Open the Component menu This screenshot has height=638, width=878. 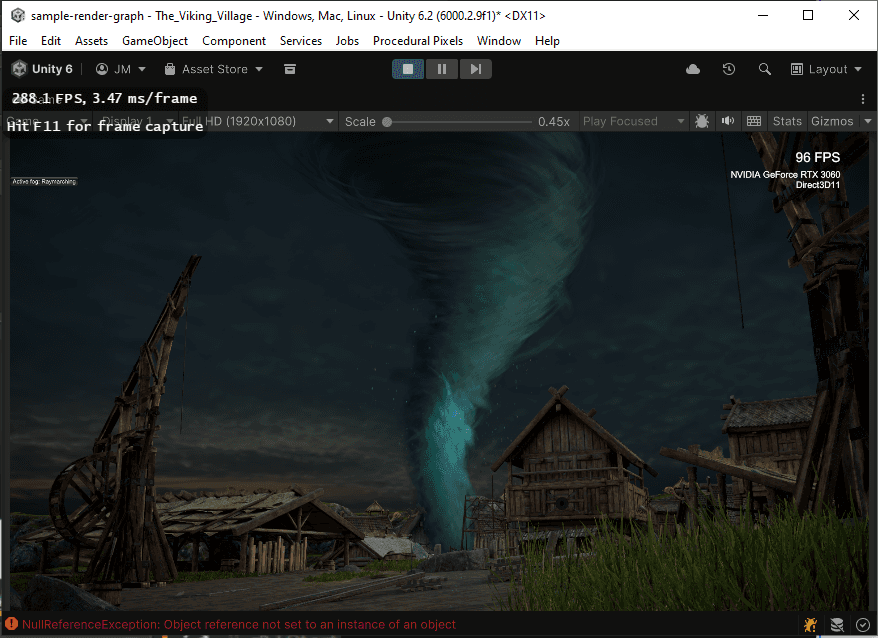coord(234,41)
